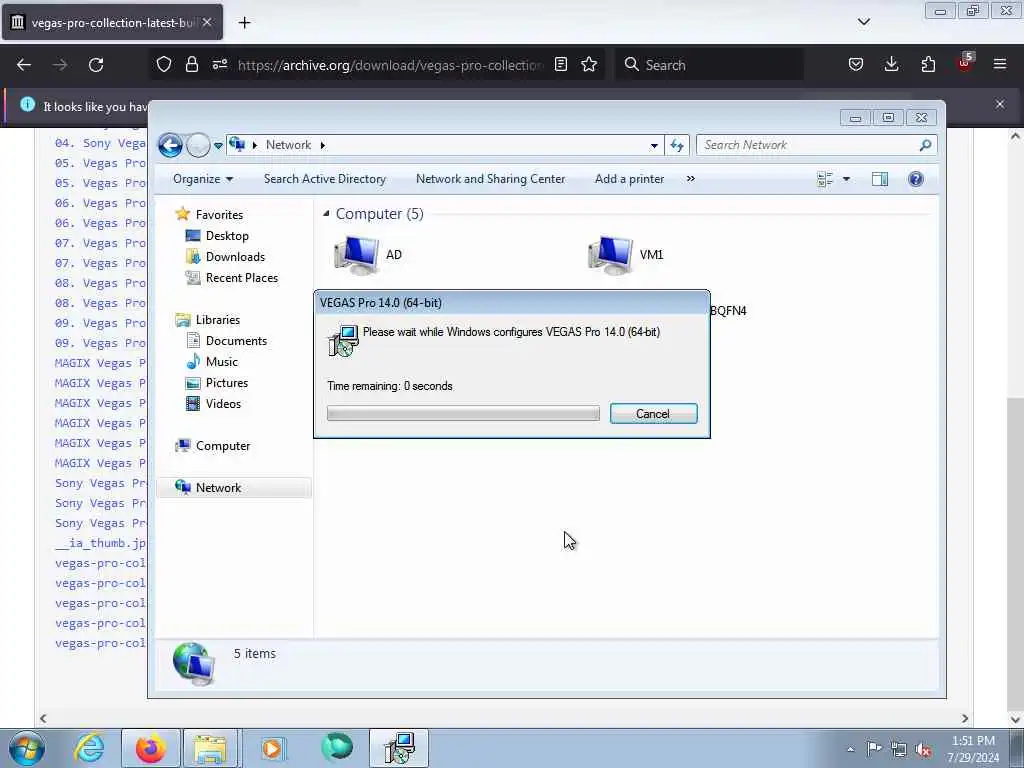Reload the archive.org page

96,65
